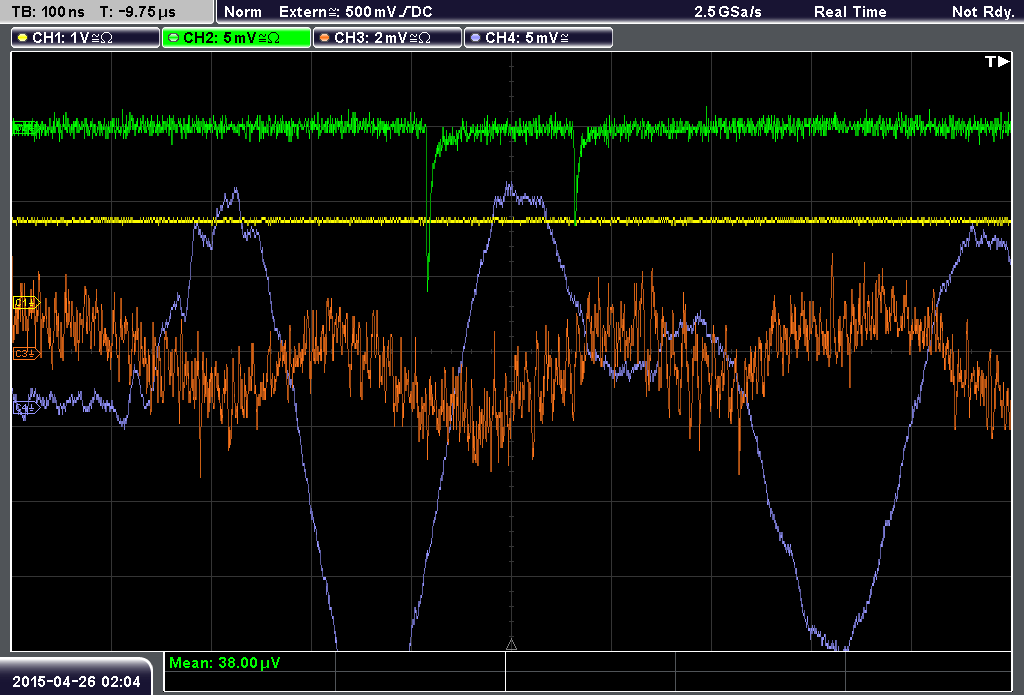This screenshot has height=695, width=1024.
Task: Click the green C2 ground level marker
Action: (x=25, y=127)
